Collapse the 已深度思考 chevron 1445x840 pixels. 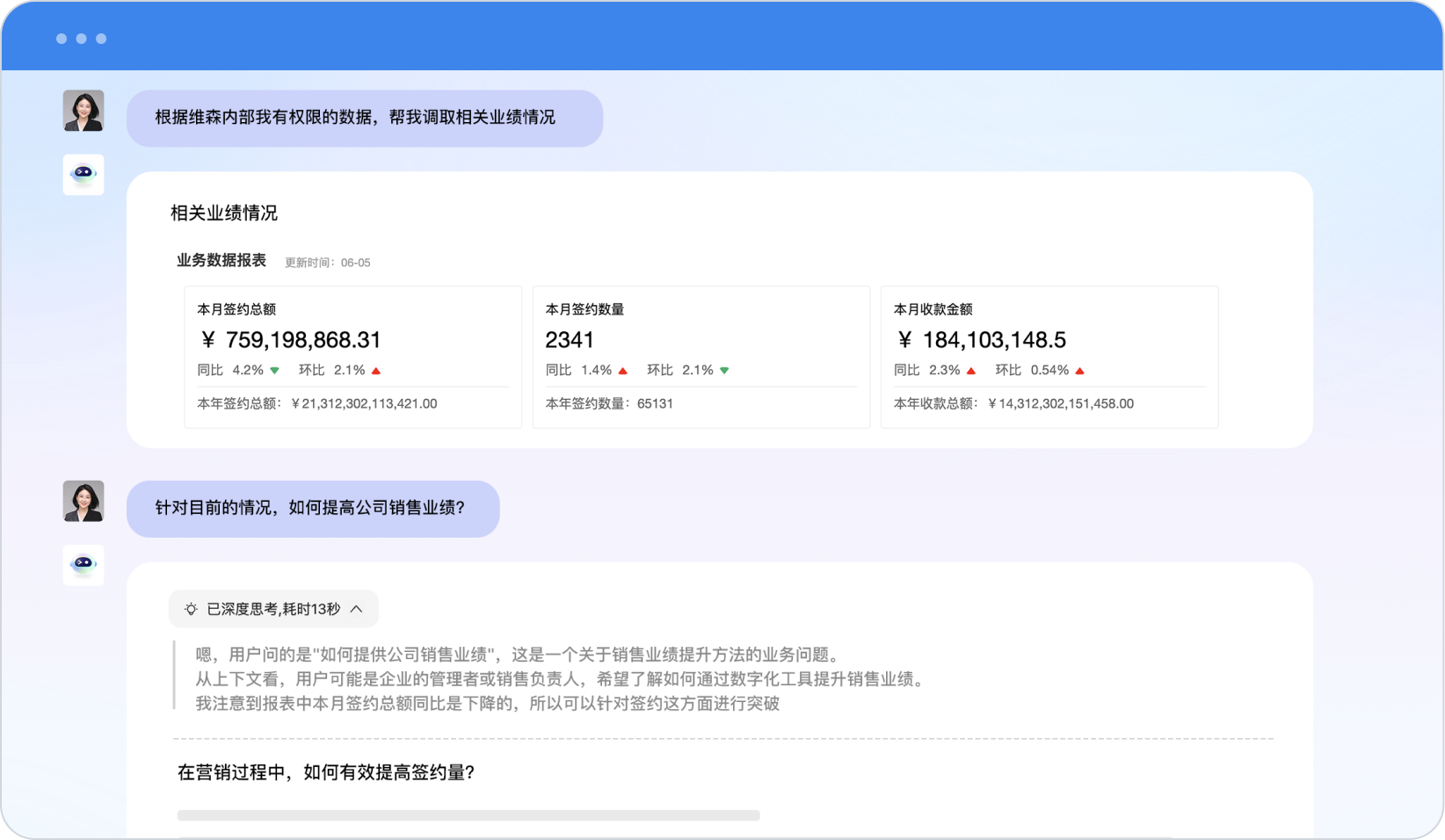pyautogui.click(x=357, y=609)
